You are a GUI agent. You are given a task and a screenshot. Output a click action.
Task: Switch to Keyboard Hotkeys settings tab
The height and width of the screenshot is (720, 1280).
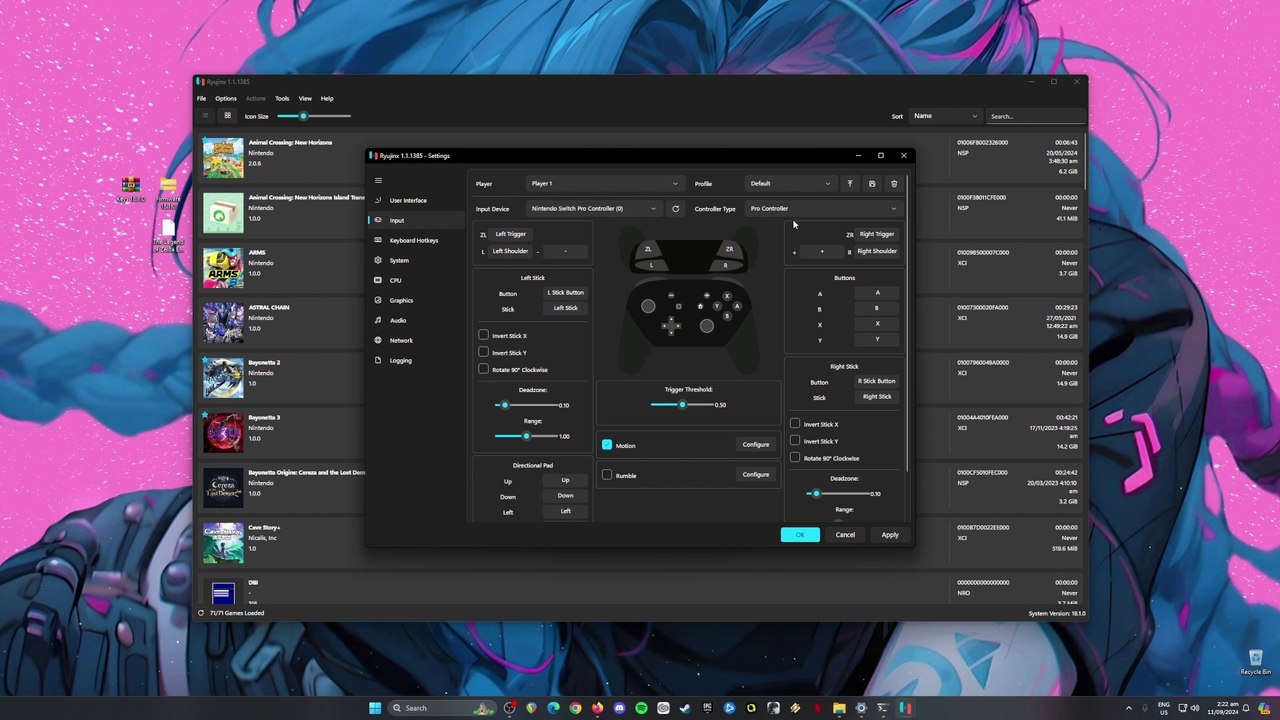click(416, 240)
